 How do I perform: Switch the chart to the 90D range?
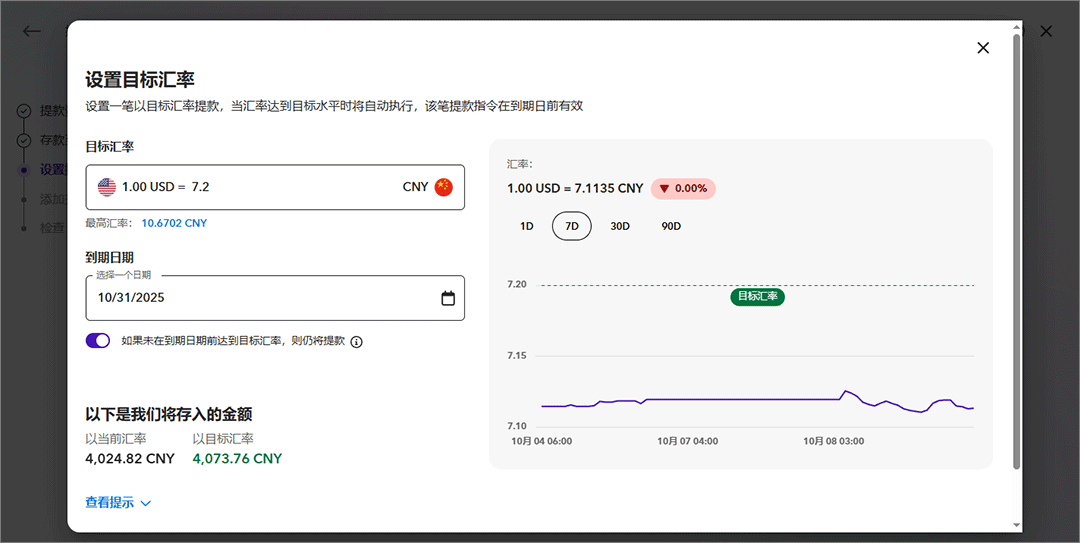click(x=671, y=226)
